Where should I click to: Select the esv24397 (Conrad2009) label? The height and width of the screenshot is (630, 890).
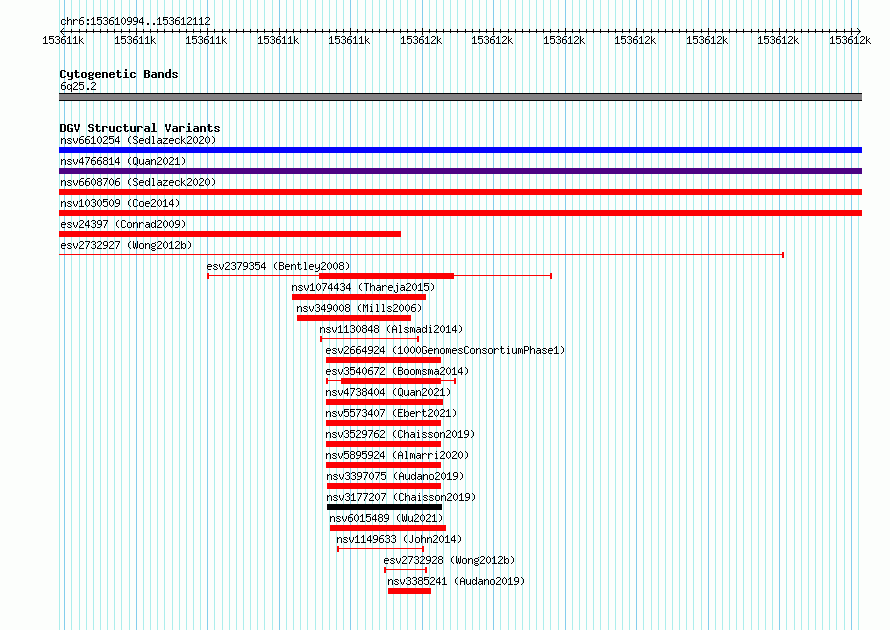pyautogui.click(x=123, y=224)
